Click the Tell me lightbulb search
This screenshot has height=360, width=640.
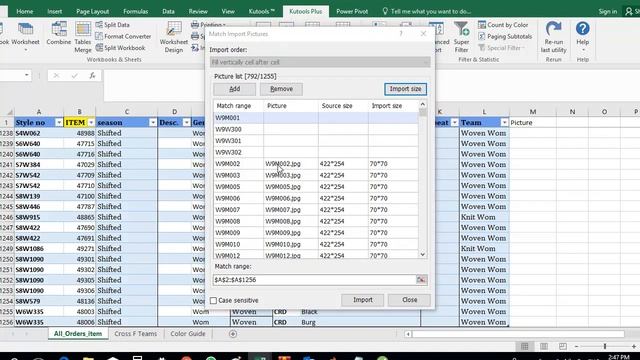[427, 11]
